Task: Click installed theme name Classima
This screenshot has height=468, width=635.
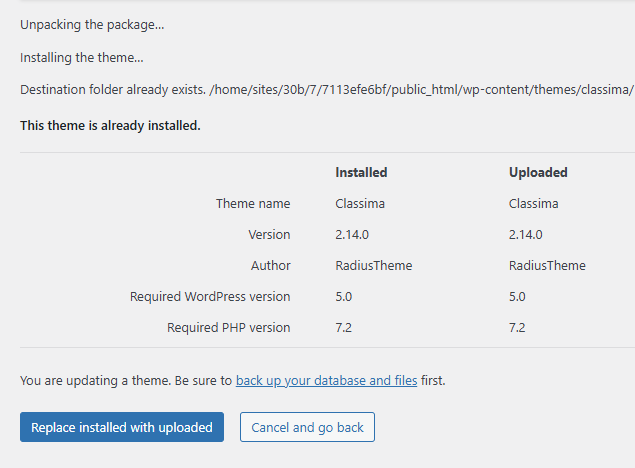Action: [361, 203]
